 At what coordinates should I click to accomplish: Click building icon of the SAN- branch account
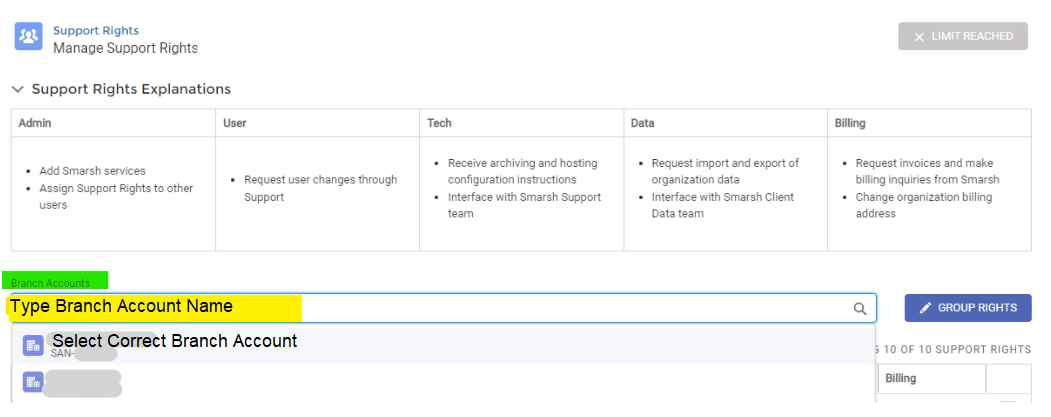[x=33, y=345]
